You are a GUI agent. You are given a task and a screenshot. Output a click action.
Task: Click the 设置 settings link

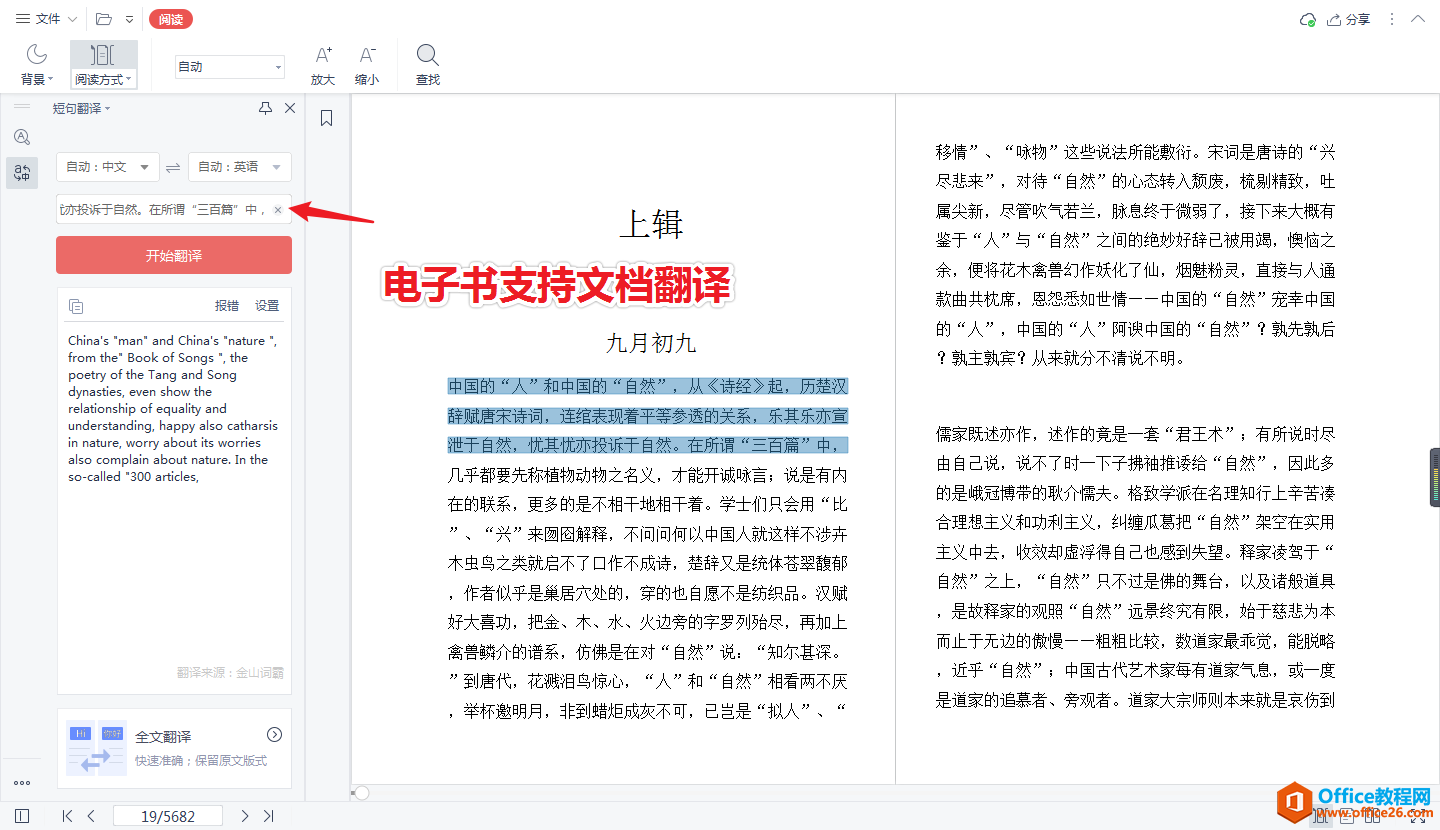tap(267, 306)
